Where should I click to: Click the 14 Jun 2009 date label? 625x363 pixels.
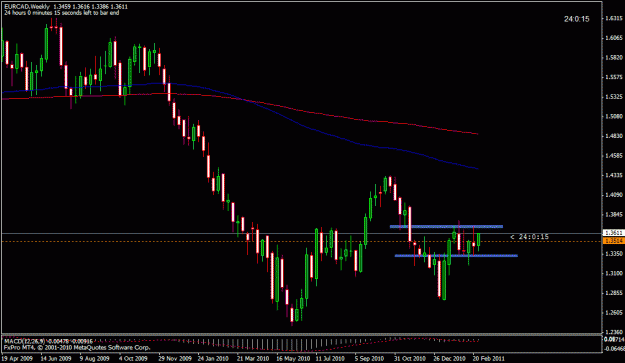[56, 358]
